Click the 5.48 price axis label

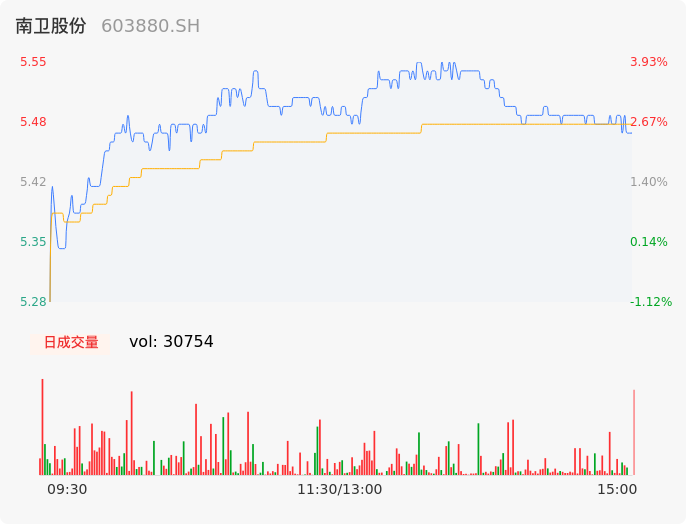(x=33, y=122)
